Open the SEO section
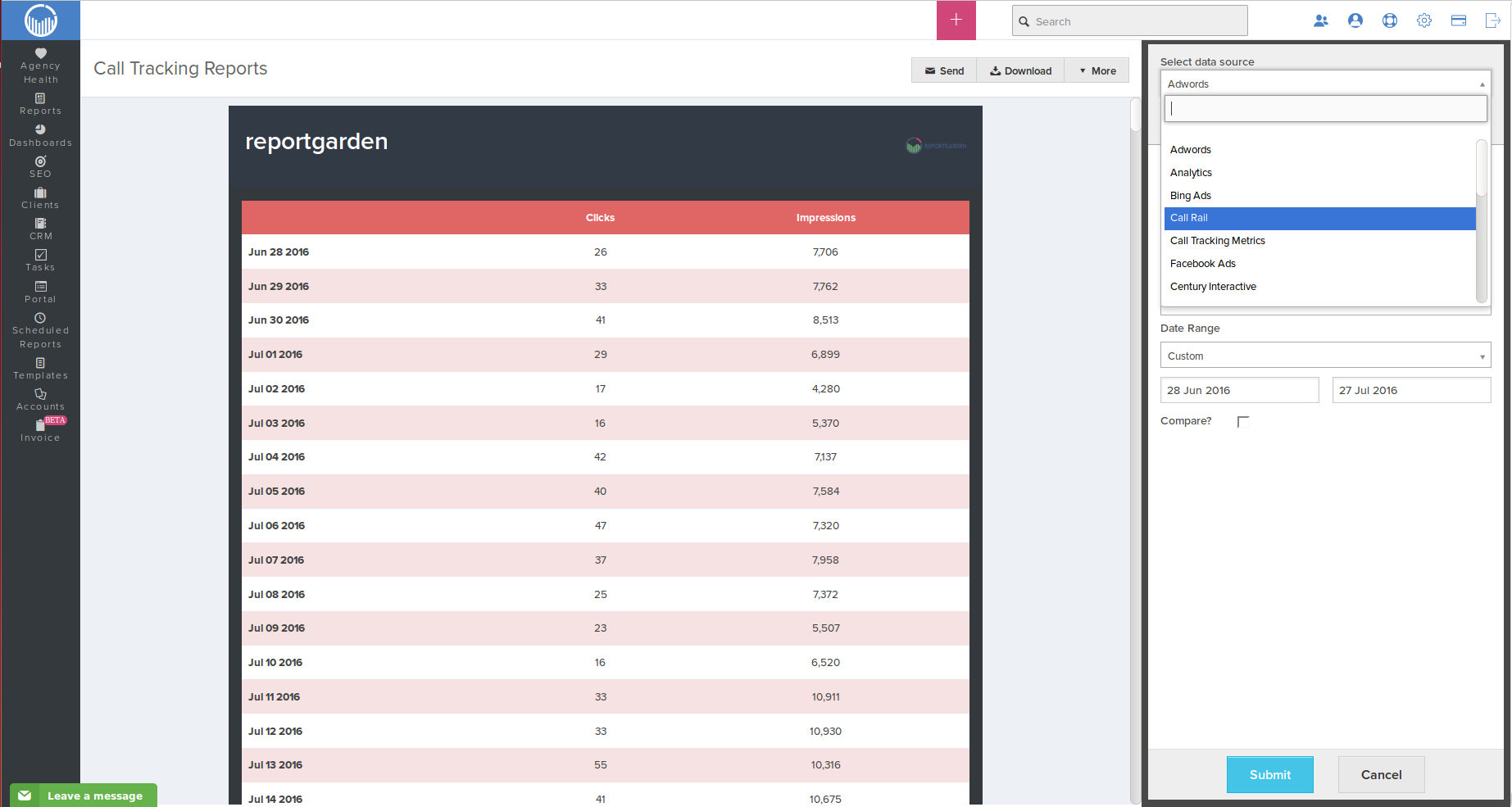The image size is (1512, 807). tap(40, 167)
